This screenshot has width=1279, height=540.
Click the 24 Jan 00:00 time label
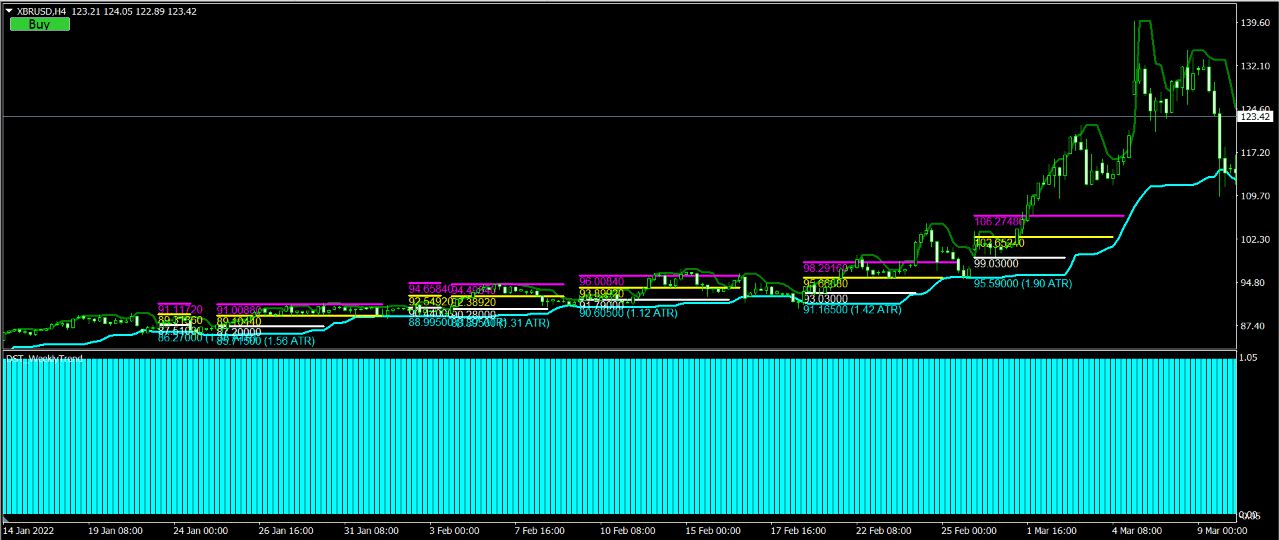pos(201,531)
